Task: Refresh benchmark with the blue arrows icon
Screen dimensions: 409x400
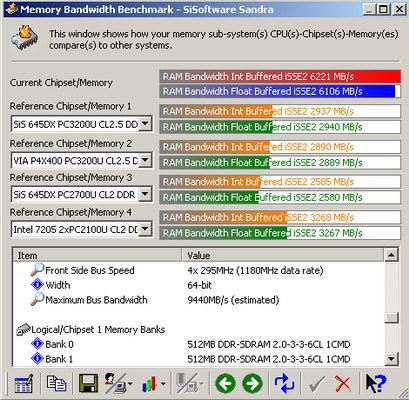Action: tap(284, 383)
